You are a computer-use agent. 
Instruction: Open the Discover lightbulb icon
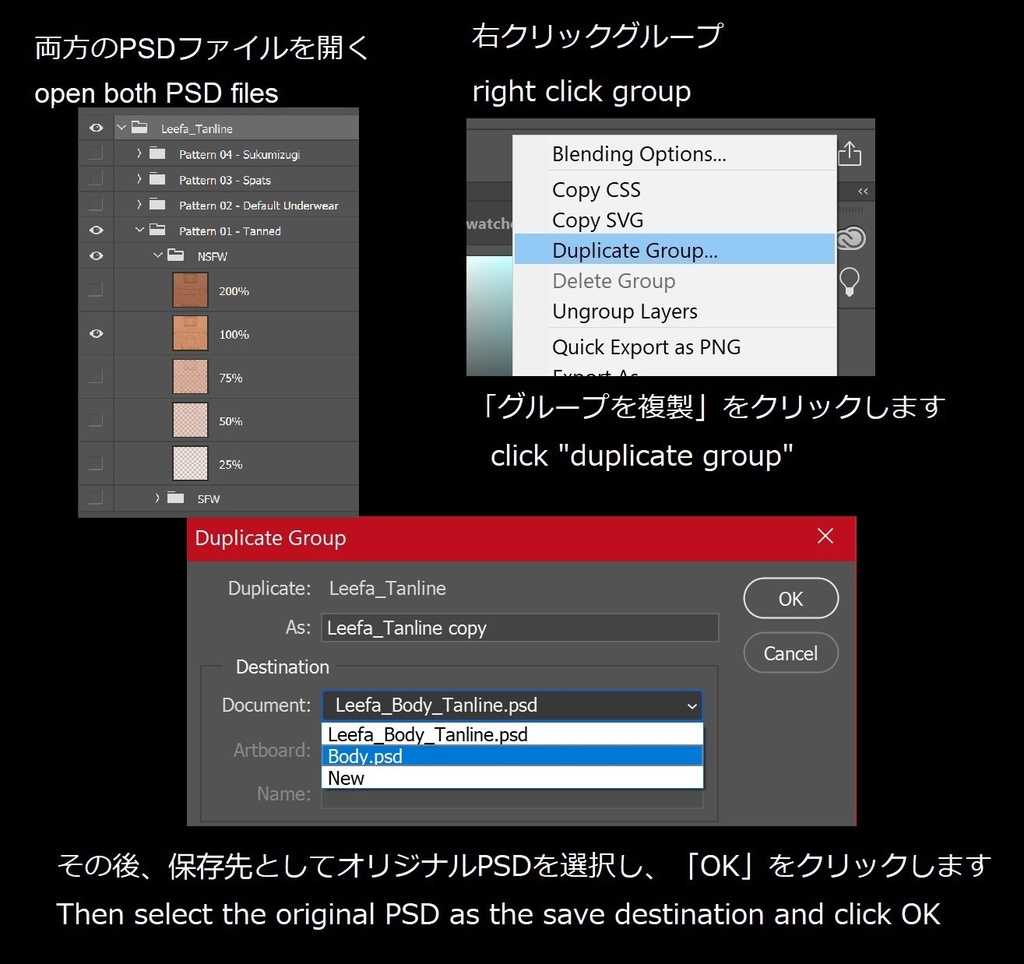(x=849, y=277)
